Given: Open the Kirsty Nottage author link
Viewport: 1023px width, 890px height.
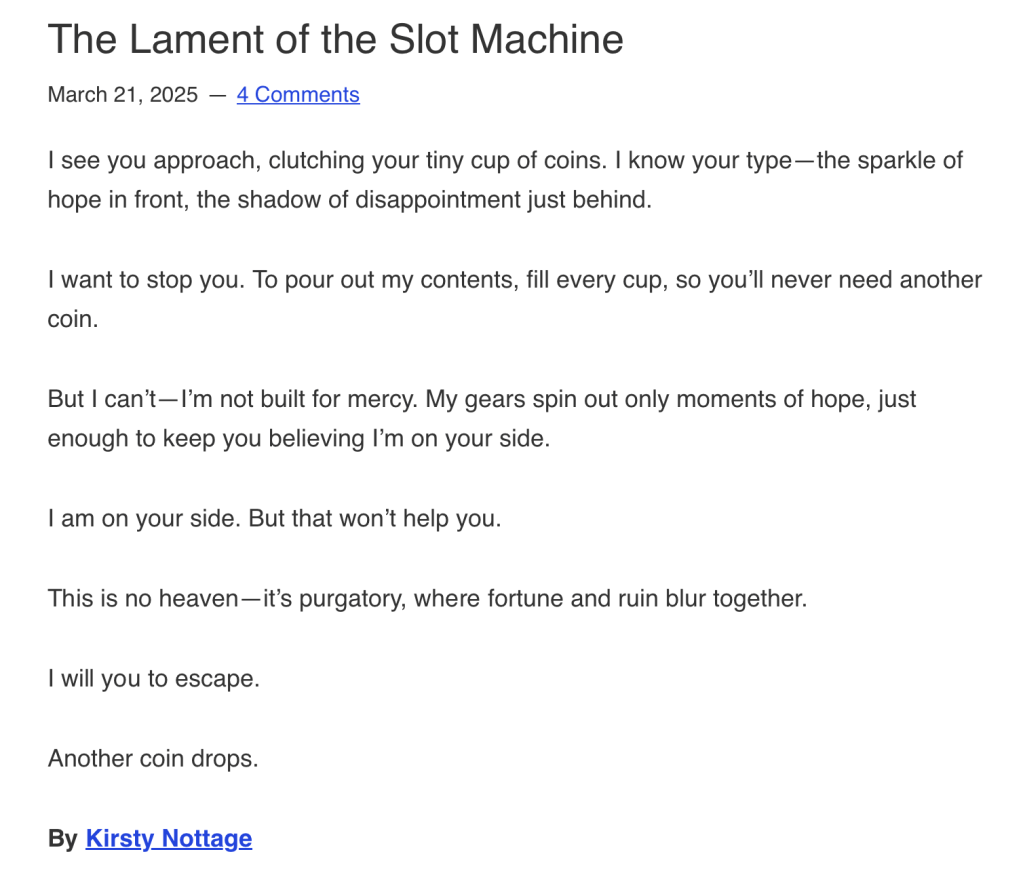Looking at the screenshot, I should point(168,838).
